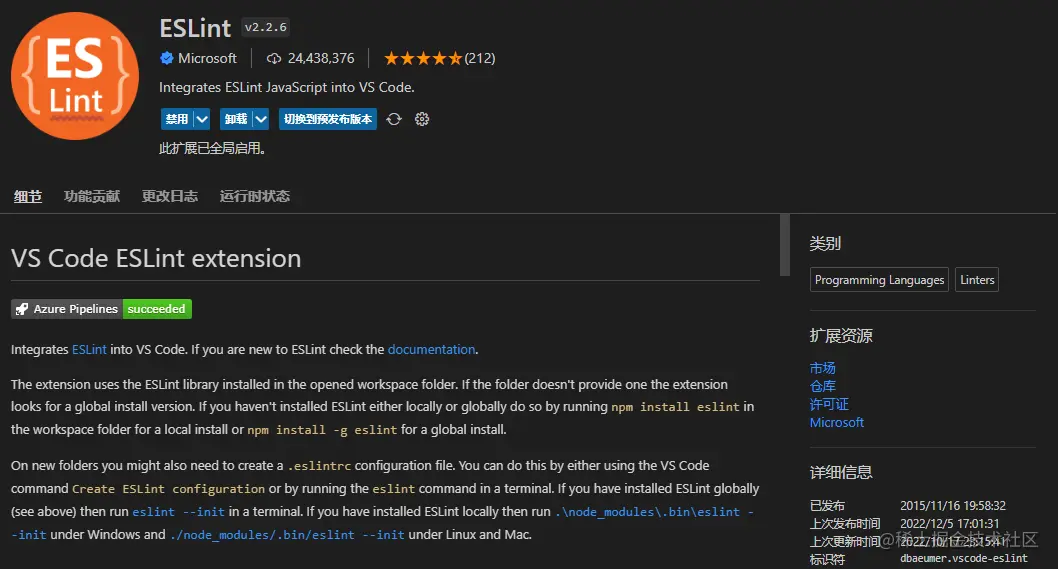Open the 许可证 resource link
The height and width of the screenshot is (569, 1058).
pos(829,404)
